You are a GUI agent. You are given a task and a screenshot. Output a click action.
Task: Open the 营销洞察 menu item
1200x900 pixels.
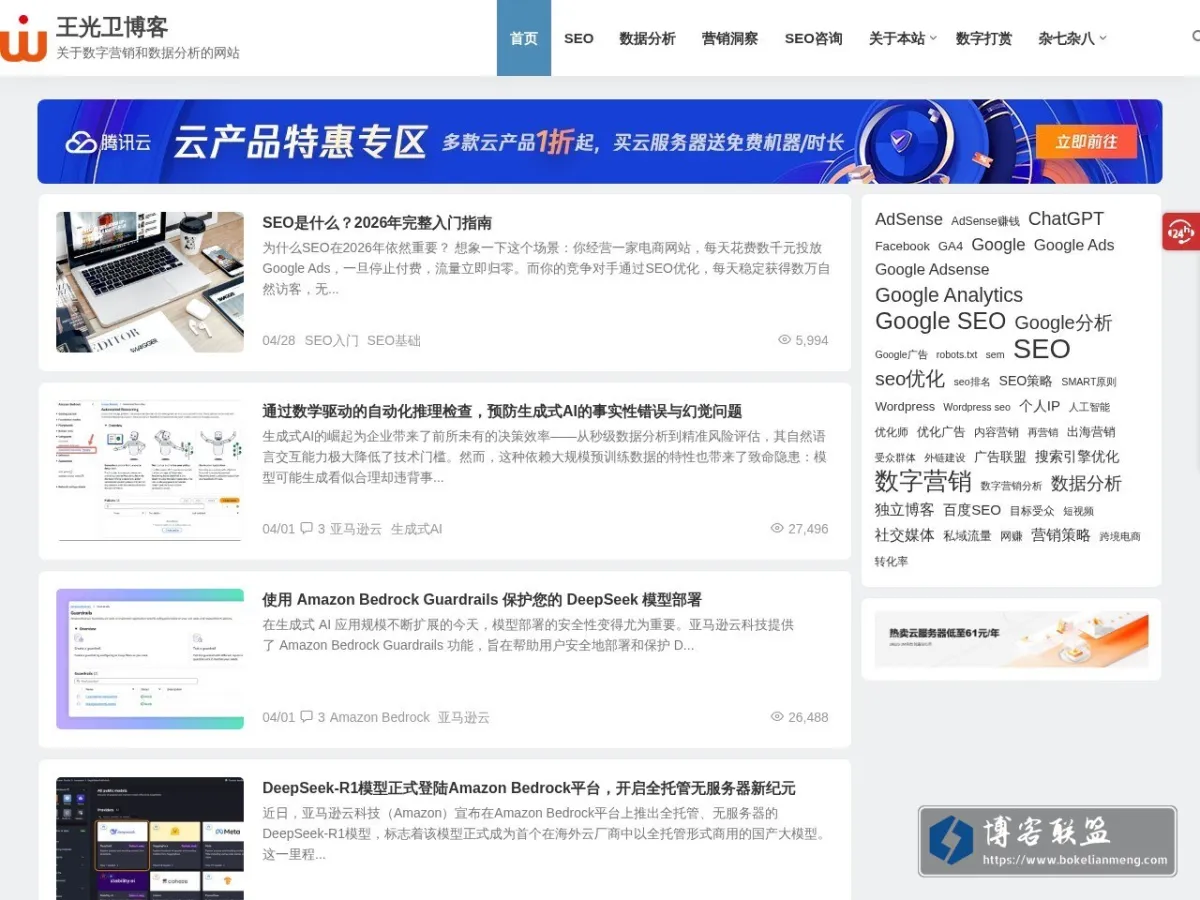pyautogui.click(x=730, y=38)
